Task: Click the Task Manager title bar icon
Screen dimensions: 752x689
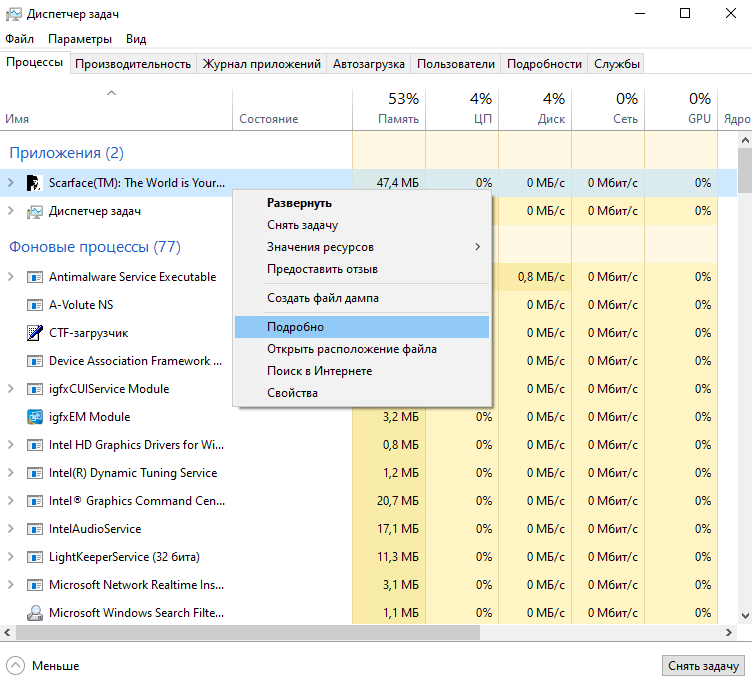Action: [x=13, y=14]
